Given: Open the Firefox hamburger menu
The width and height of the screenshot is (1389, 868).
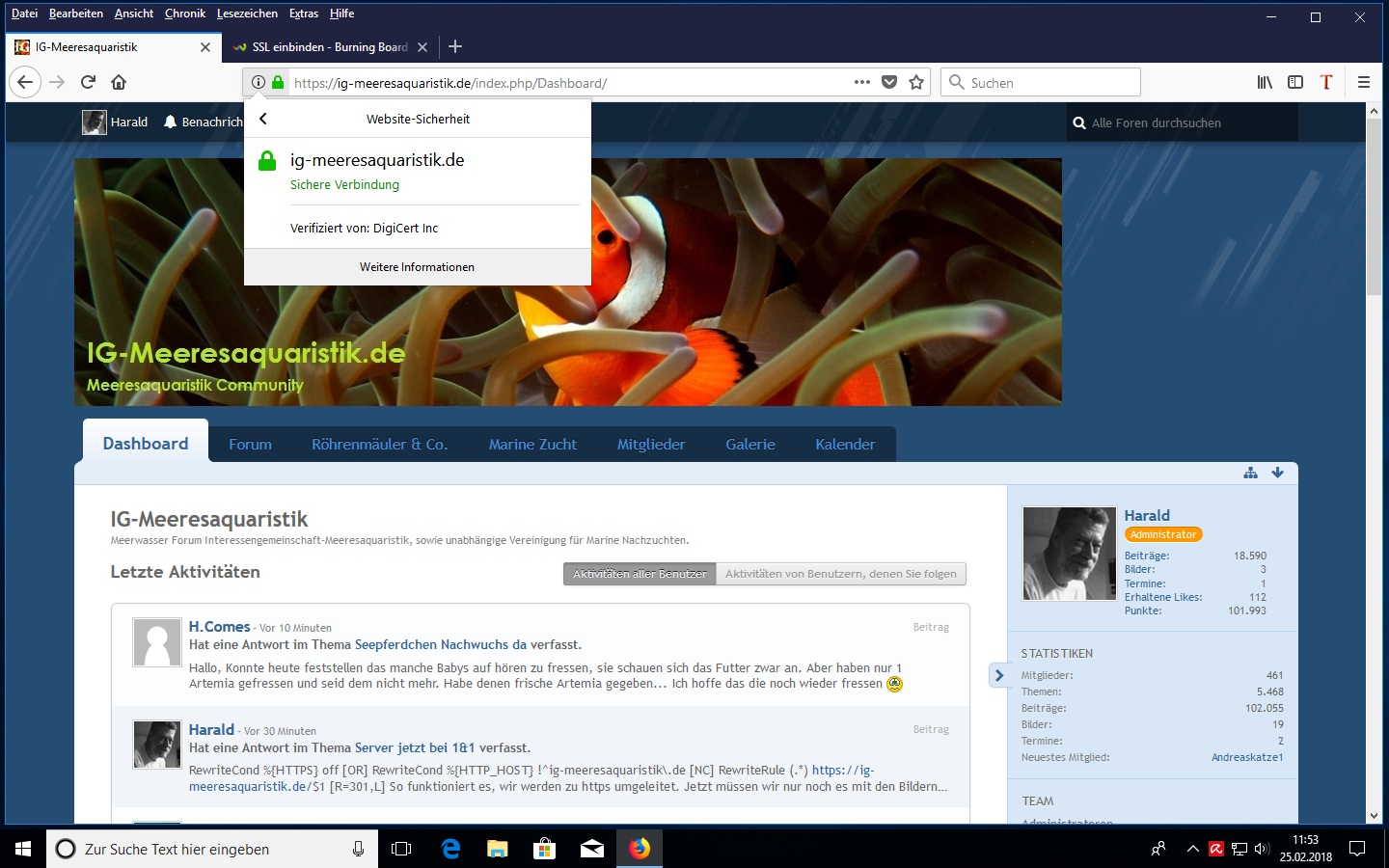Looking at the screenshot, I should click(x=1363, y=82).
